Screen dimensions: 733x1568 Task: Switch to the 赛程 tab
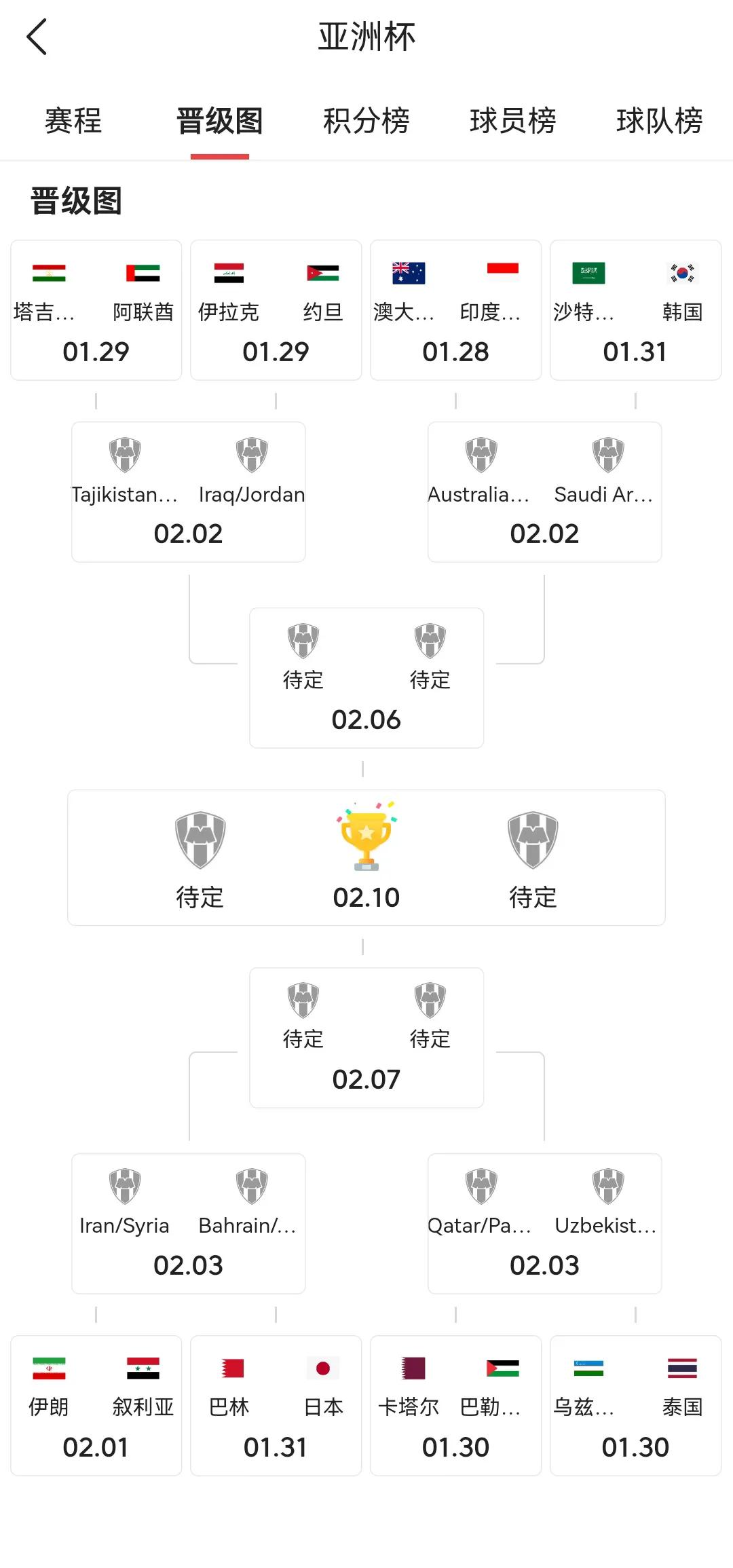tap(73, 121)
